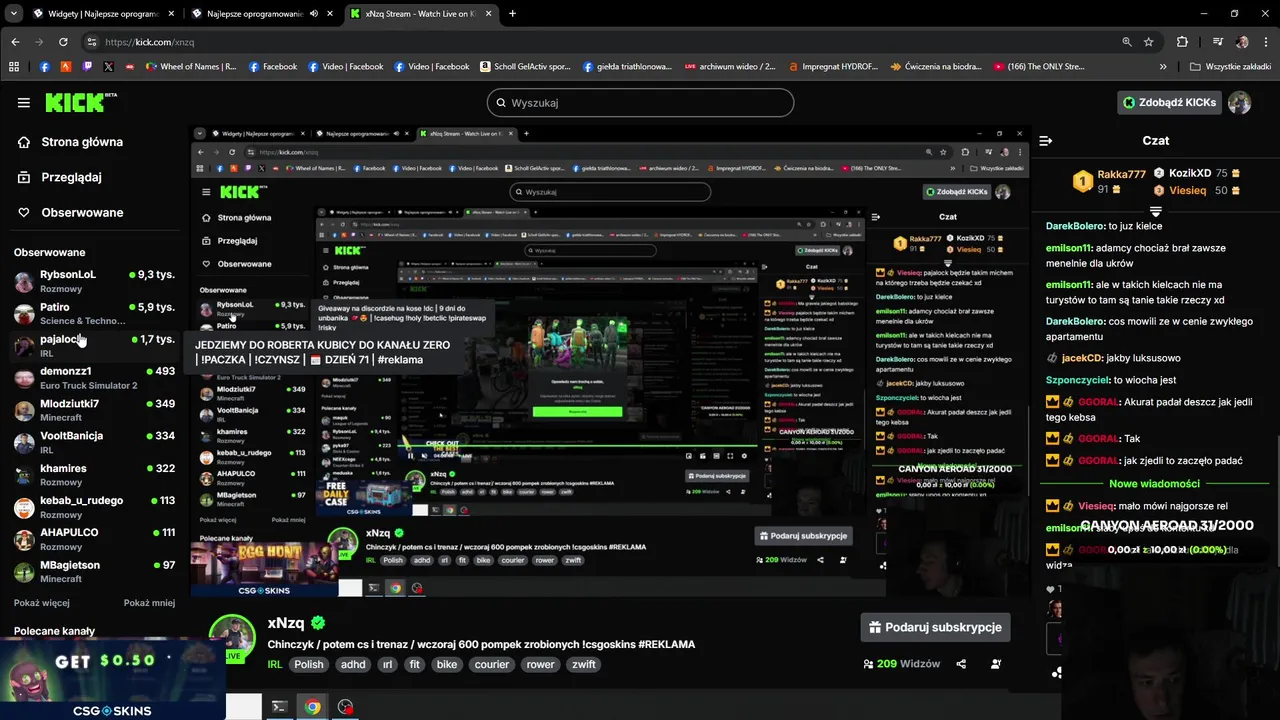Screen dimensions: 1280x720
Task: Open the Kick user profile avatar
Action: pos(1240,102)
